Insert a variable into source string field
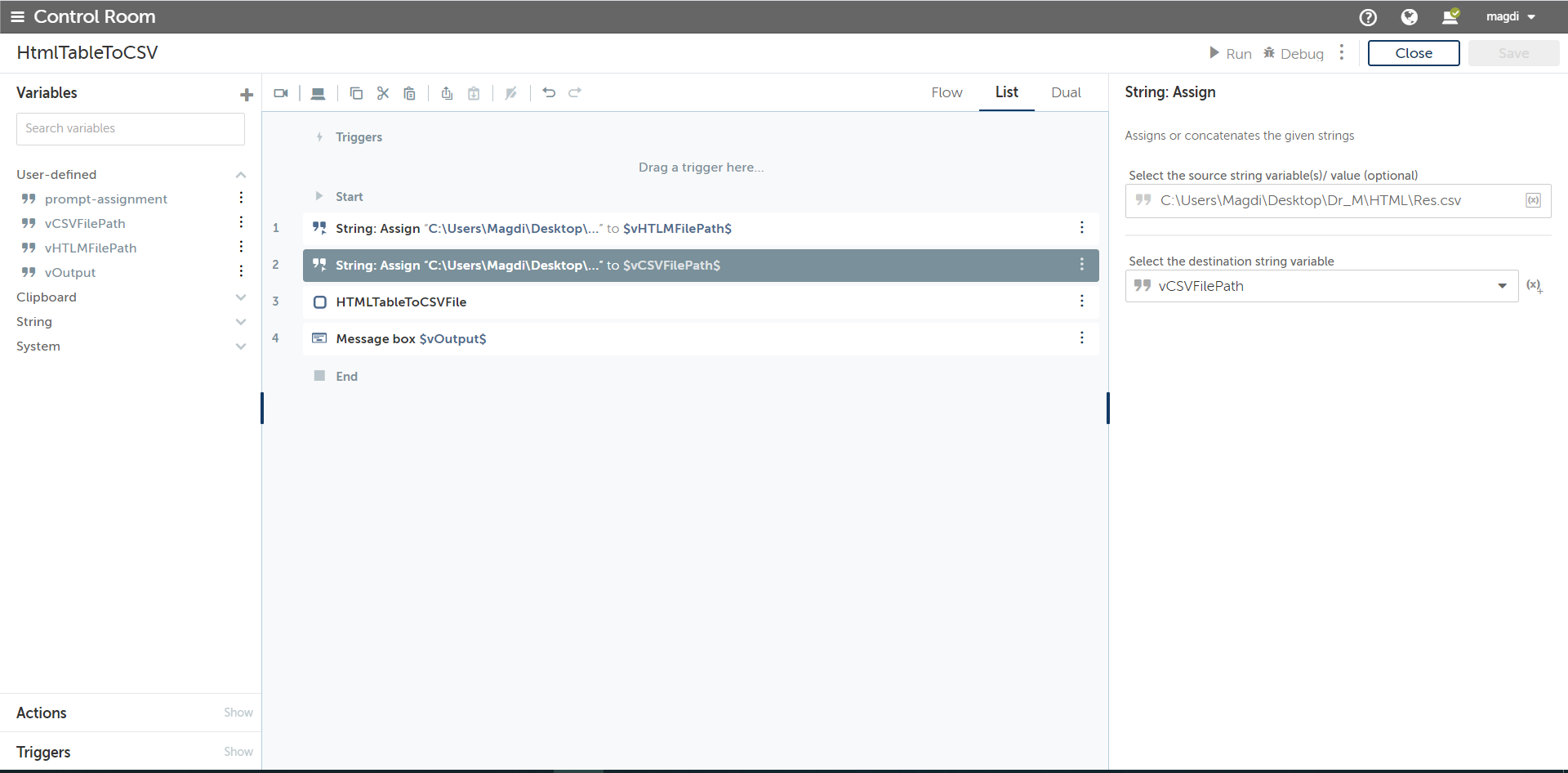This screenshot has height=773, width=1568. [x=1534, y=201]
